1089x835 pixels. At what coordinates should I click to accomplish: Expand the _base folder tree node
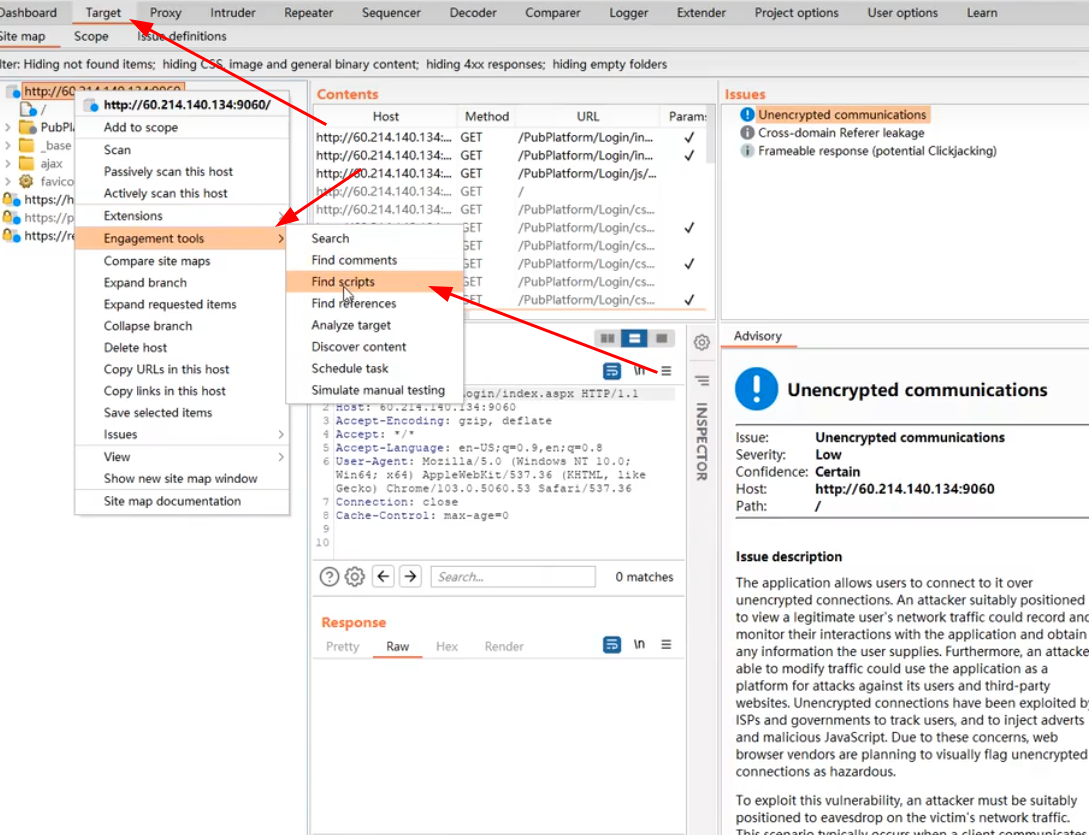8,145
